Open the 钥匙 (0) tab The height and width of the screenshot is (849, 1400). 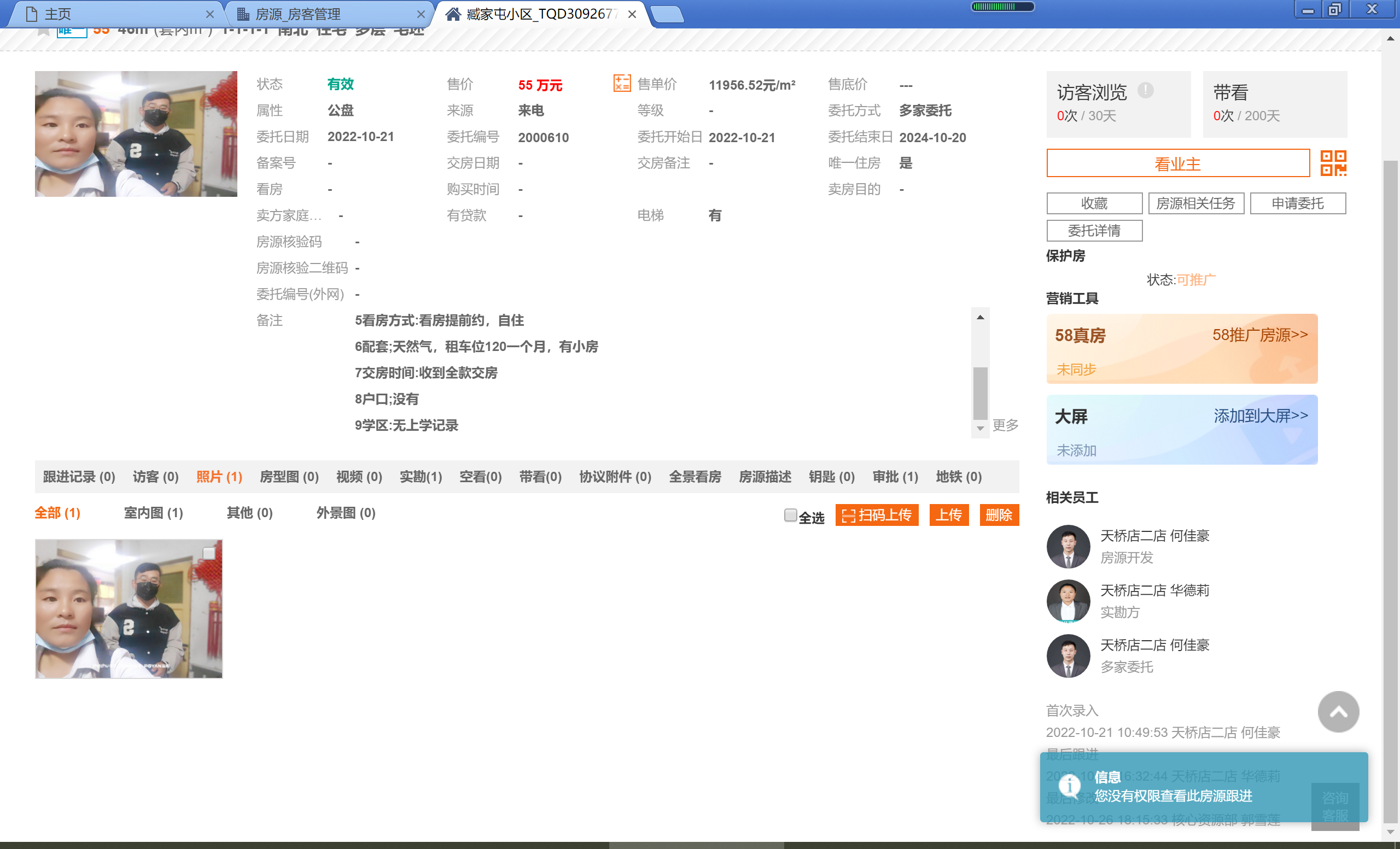832,477
